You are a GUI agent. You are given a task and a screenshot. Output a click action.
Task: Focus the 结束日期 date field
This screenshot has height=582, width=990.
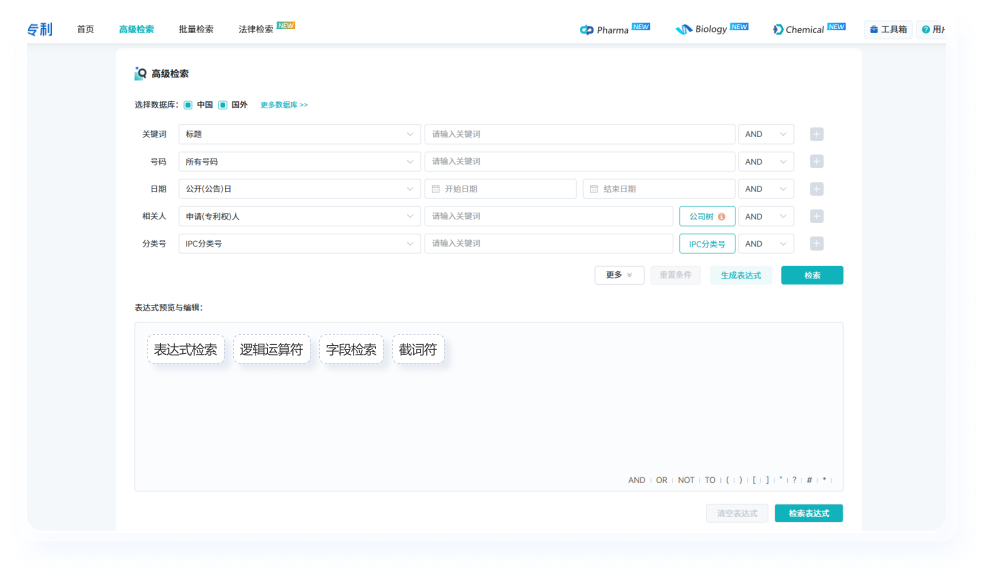point(659,189)
